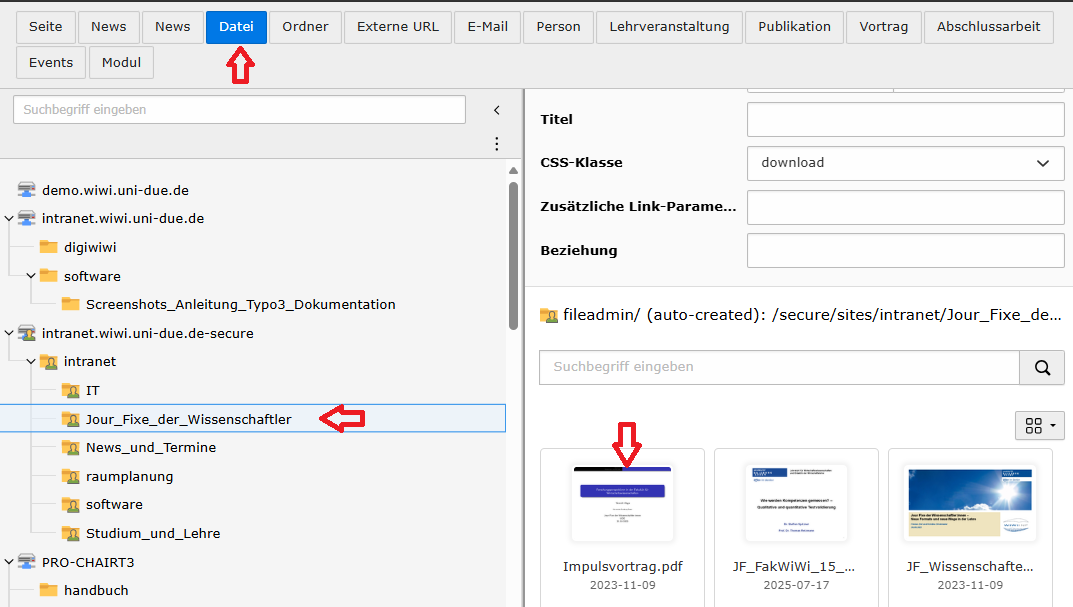Open the CSS-Klasse download dropdown
This screenshot has width=1073, height=607.
click(905, 163)
